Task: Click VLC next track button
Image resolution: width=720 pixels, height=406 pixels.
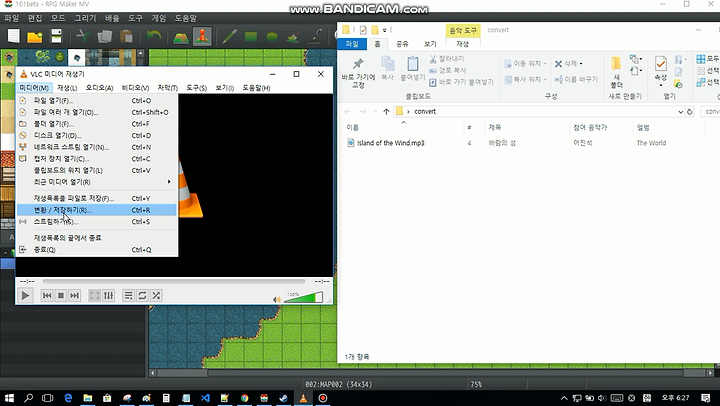Action: [74, 295]
